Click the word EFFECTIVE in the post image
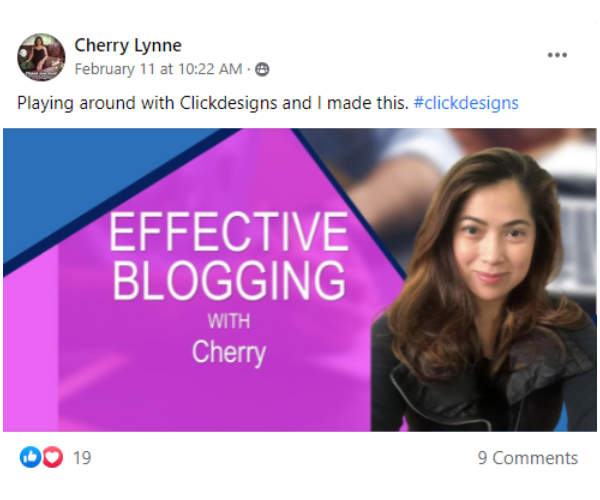 229,232
